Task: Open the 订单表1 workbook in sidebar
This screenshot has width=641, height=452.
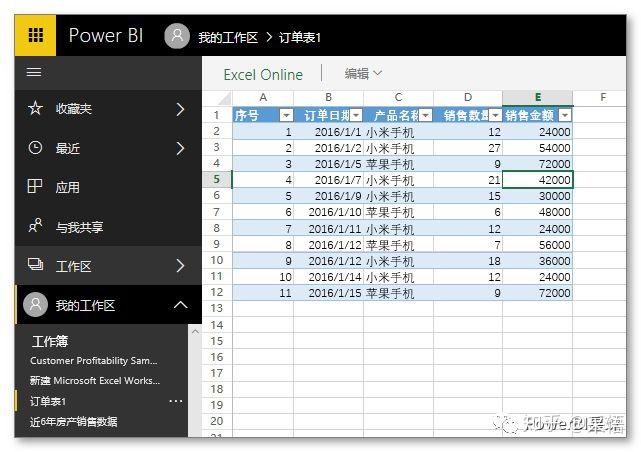Action: click(48, 401)
